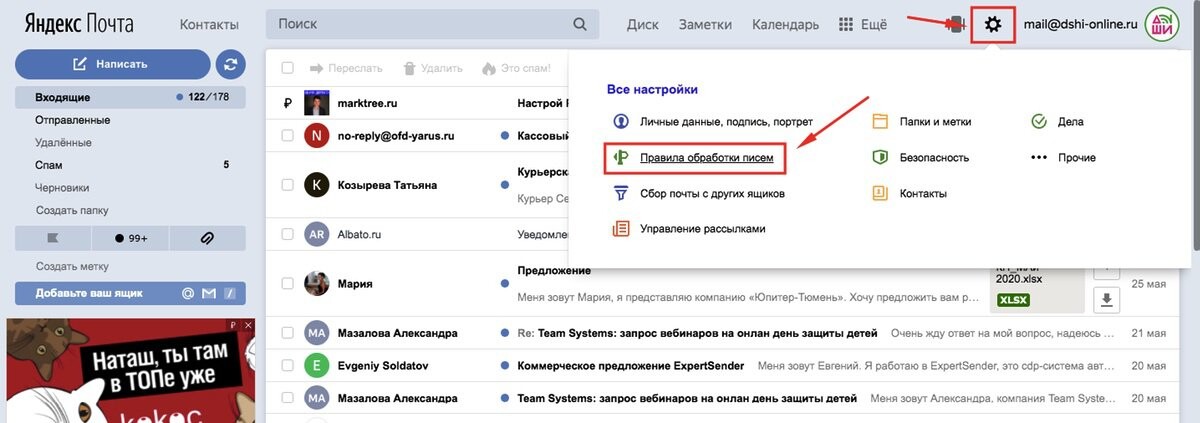The width and height of the screenshot is (1200, 423).
Task: Click the contacts book icon in settings
Action: 880,193
